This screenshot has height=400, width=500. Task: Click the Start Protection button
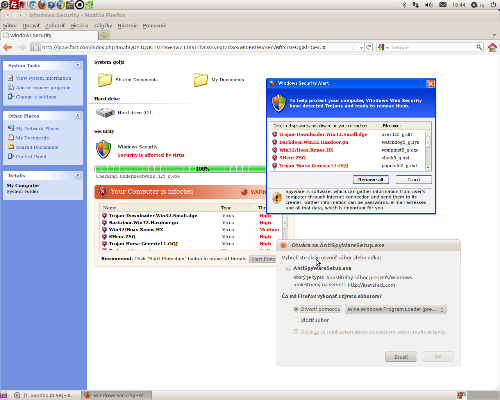tap(263, 259)
